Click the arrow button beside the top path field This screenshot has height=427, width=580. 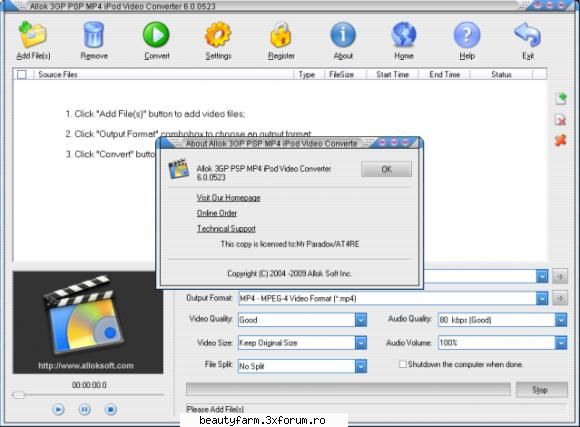pos(560,276)
